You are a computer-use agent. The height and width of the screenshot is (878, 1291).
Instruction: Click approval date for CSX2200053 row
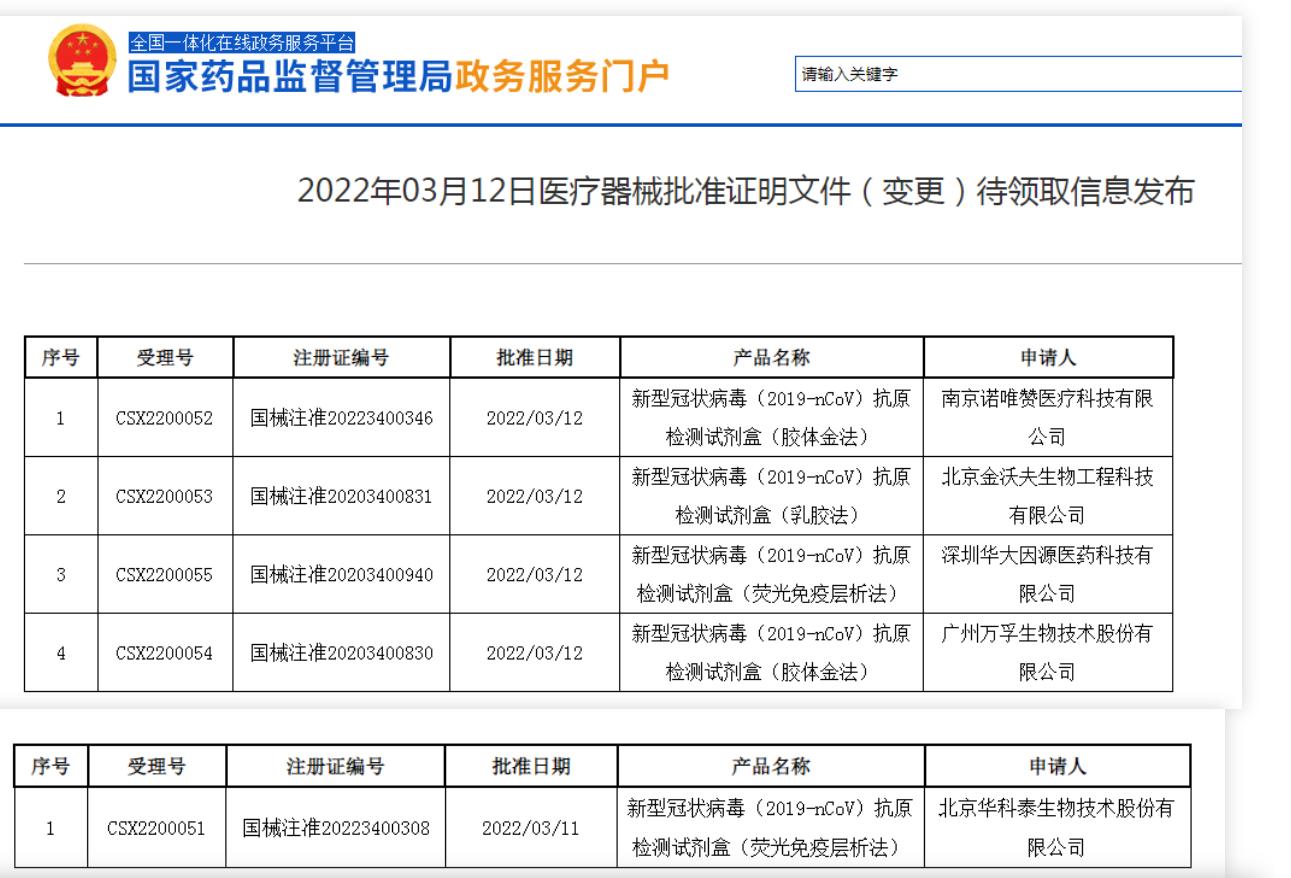click(x=534, y=497)
